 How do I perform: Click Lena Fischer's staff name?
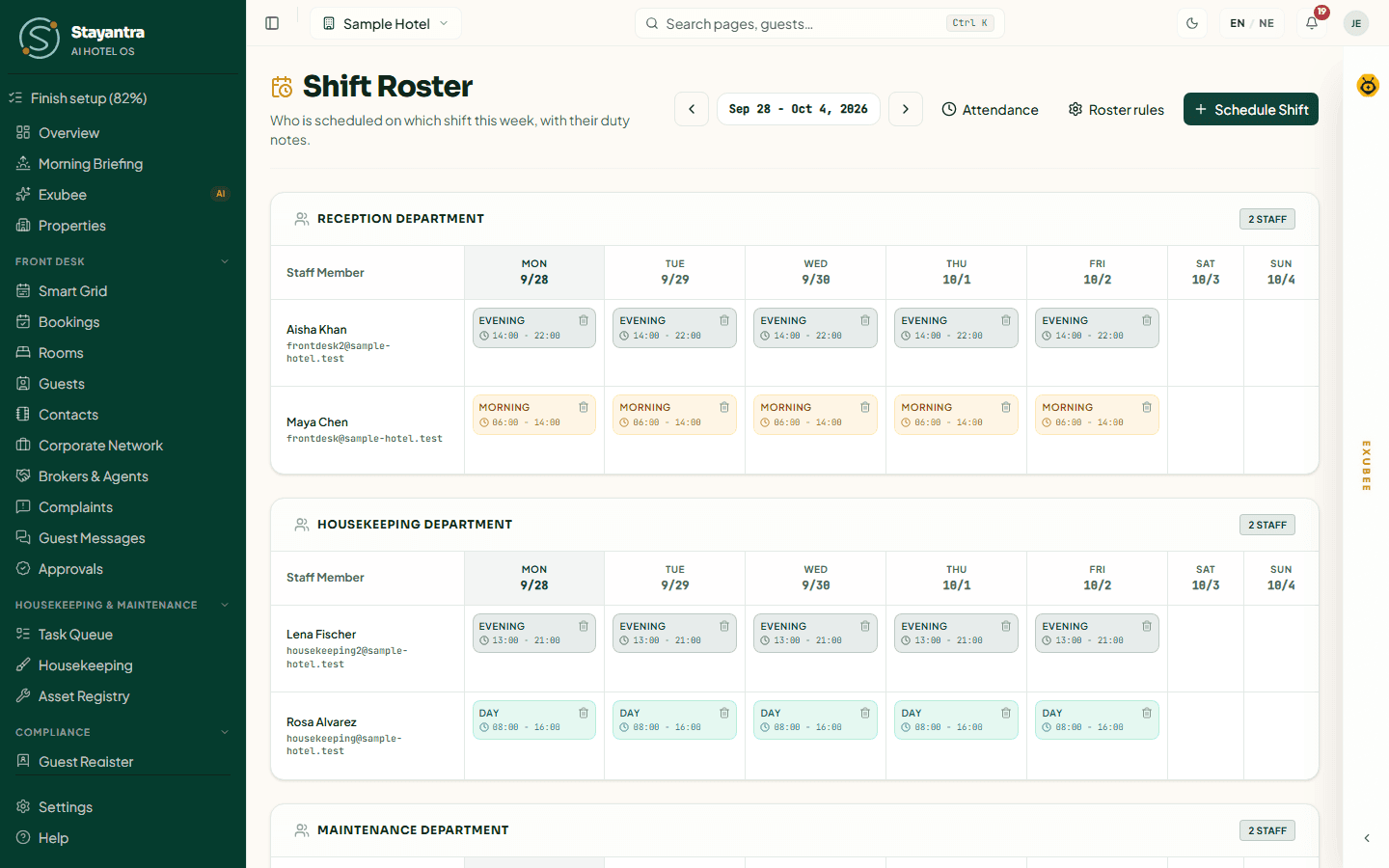(321, 635)
